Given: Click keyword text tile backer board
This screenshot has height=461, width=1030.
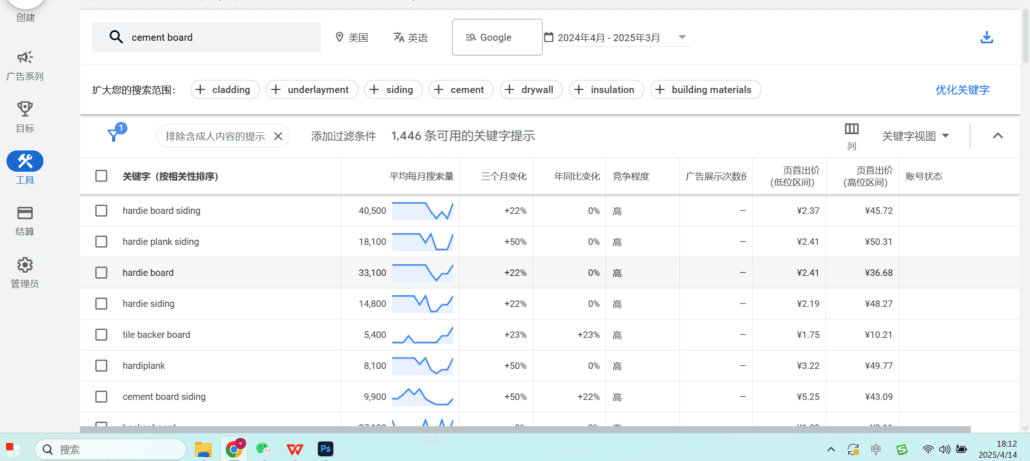Looking at the screenshot, I should point(156,334).
